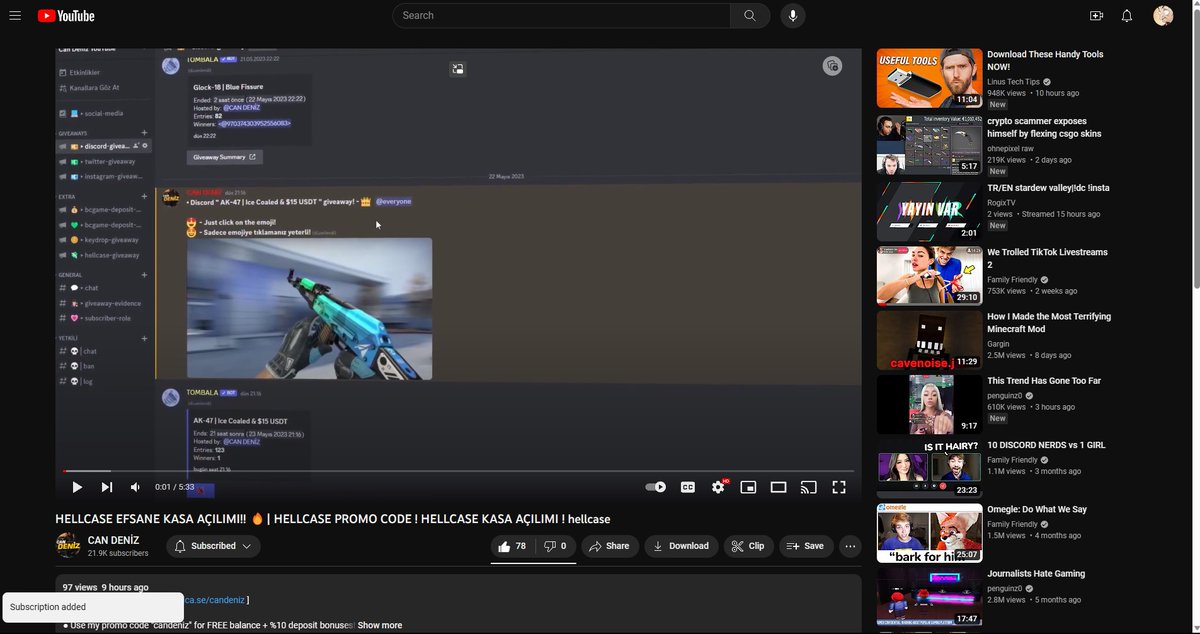The height and width of the screenshot is (634, 1200).
Task: Cast video with Play on TV icon
Action: (x=809, y=487)
